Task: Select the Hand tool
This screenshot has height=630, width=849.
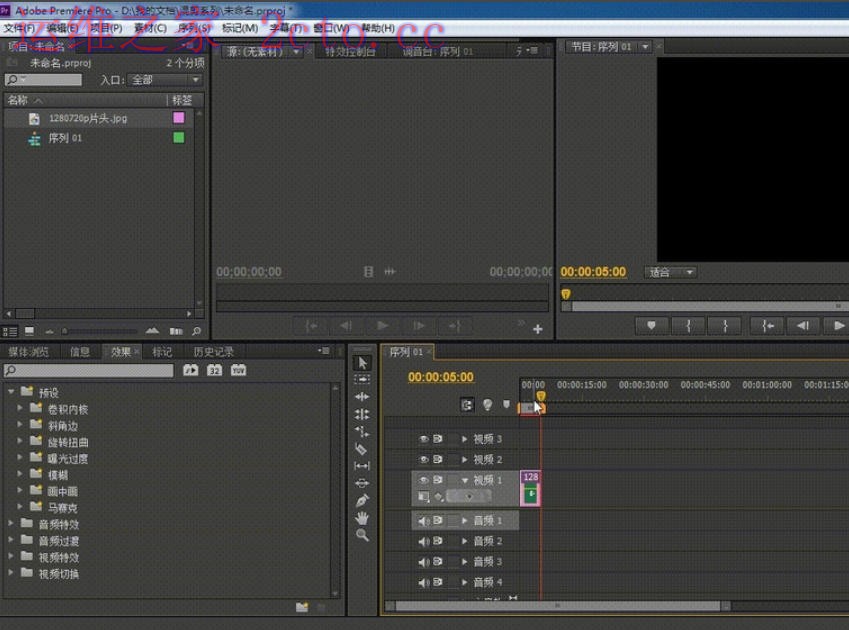Action: click(x=362, y=518)
